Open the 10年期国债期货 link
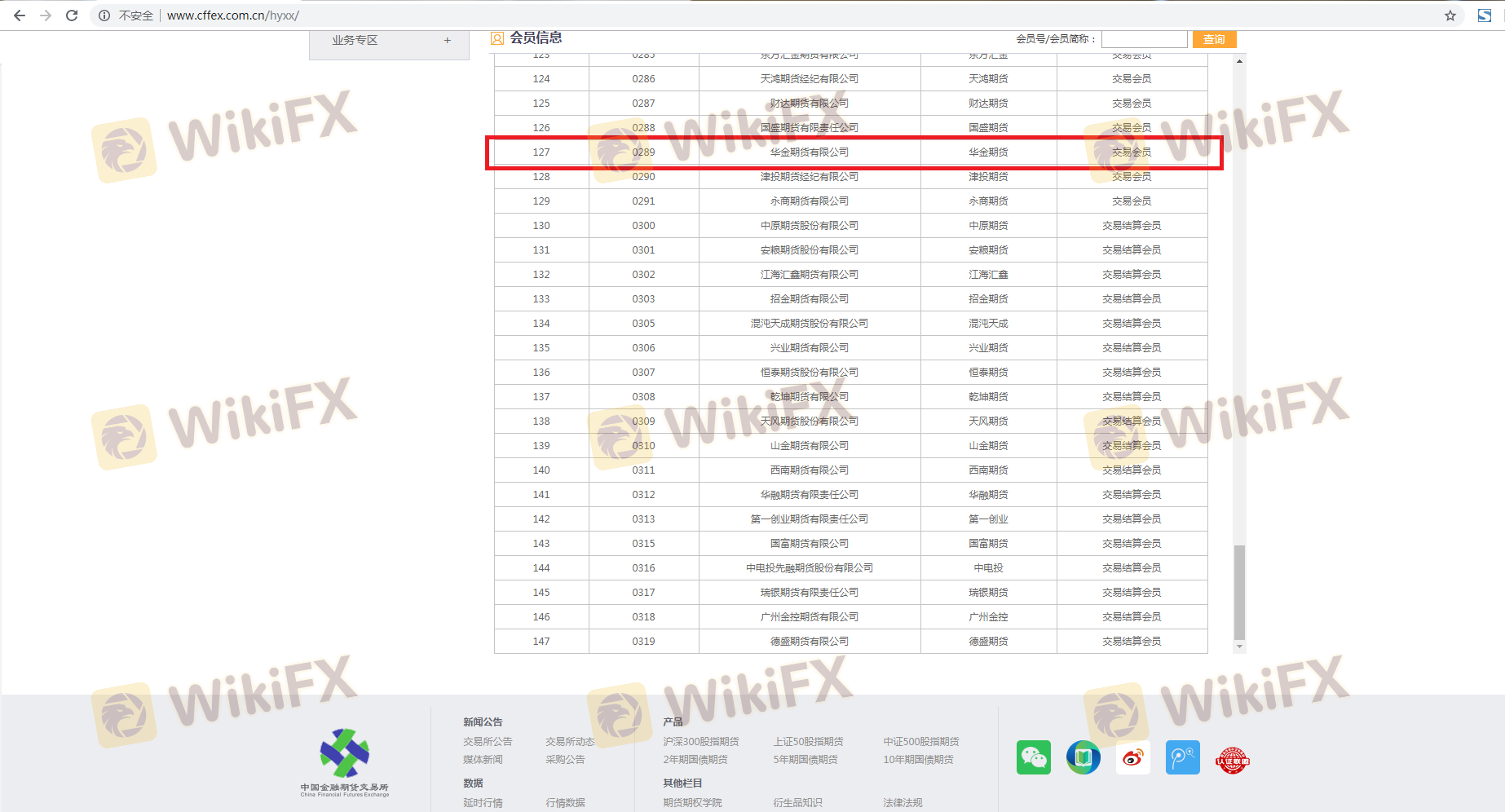This screenshot has height=812, width=1505. point(918,759)
